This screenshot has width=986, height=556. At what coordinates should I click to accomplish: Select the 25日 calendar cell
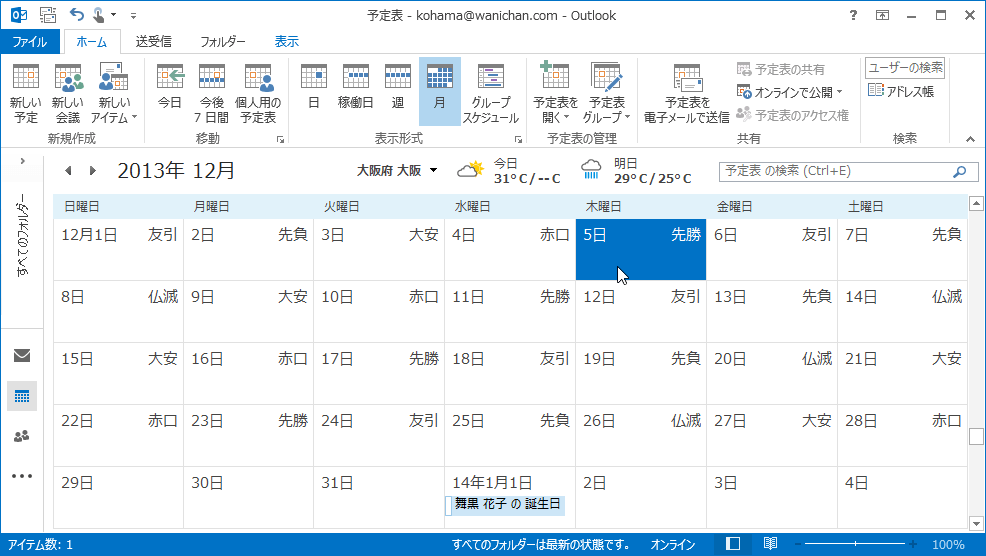click(x=510, y=435)
